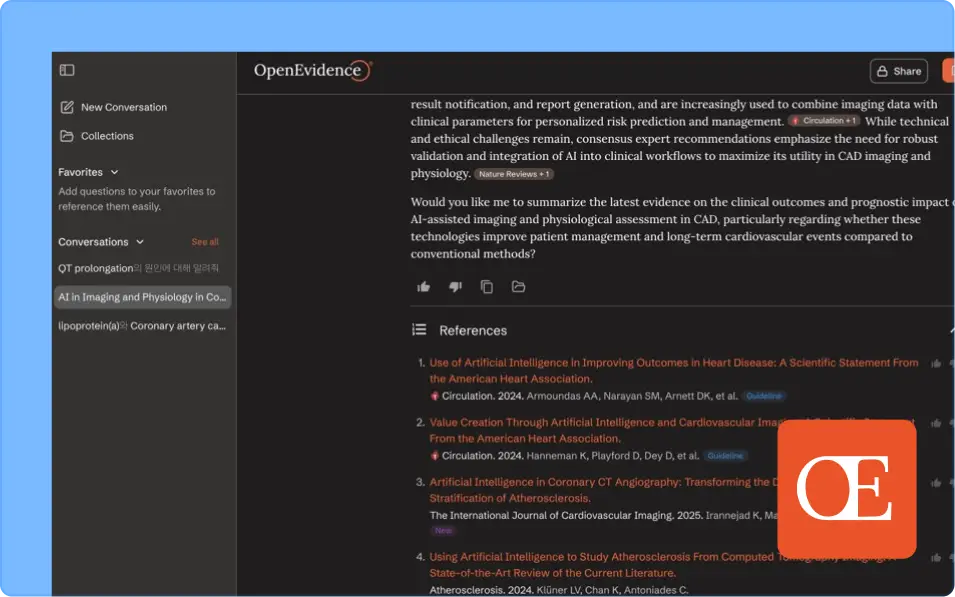955x597 pixels.
Task: Thumbs up reference 2
Action: pos(936,423)
